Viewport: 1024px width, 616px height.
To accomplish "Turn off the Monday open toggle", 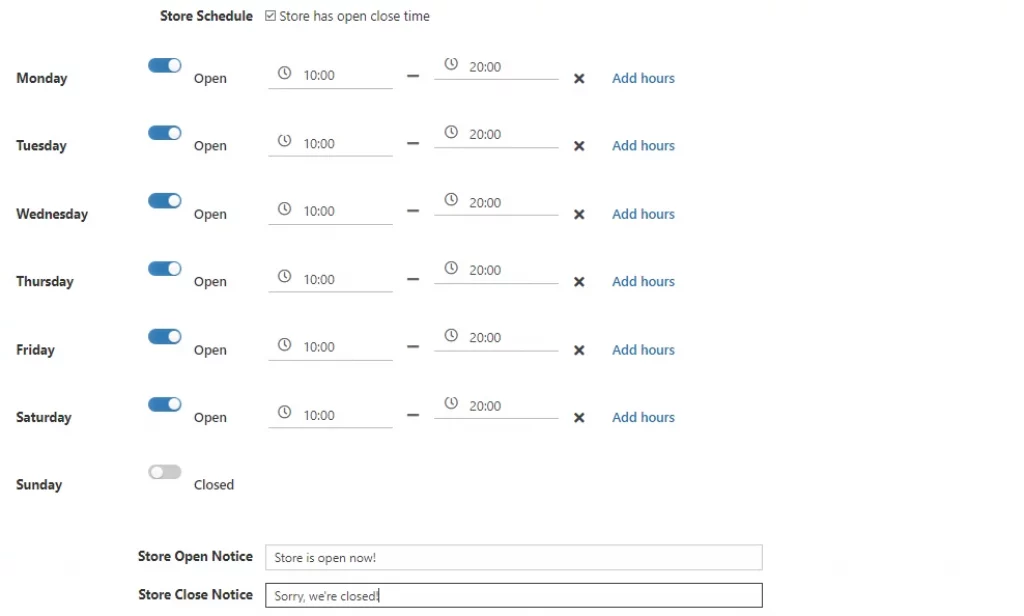I will [165, 66].
